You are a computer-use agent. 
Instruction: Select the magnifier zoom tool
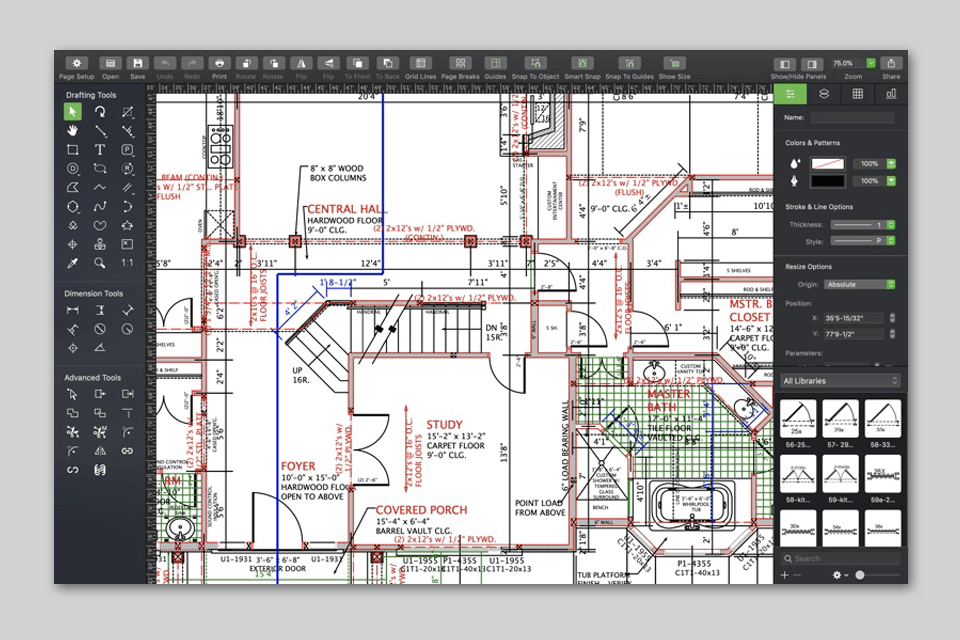click(x=100, y=263)
